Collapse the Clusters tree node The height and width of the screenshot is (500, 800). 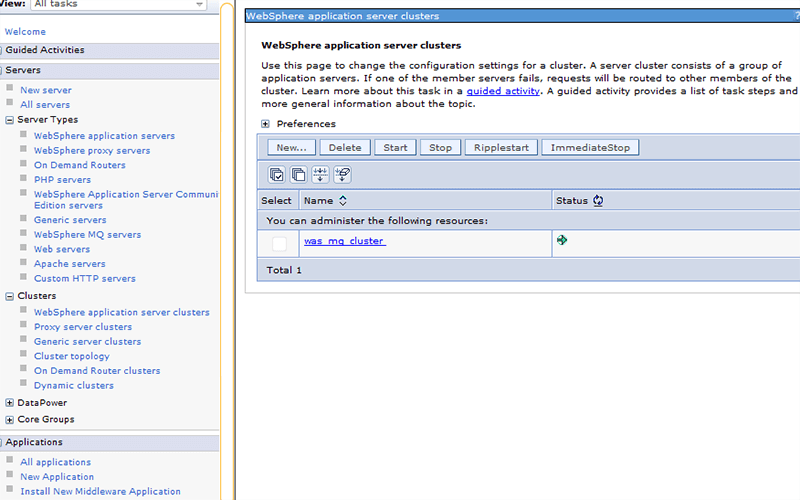coord(9,296)
